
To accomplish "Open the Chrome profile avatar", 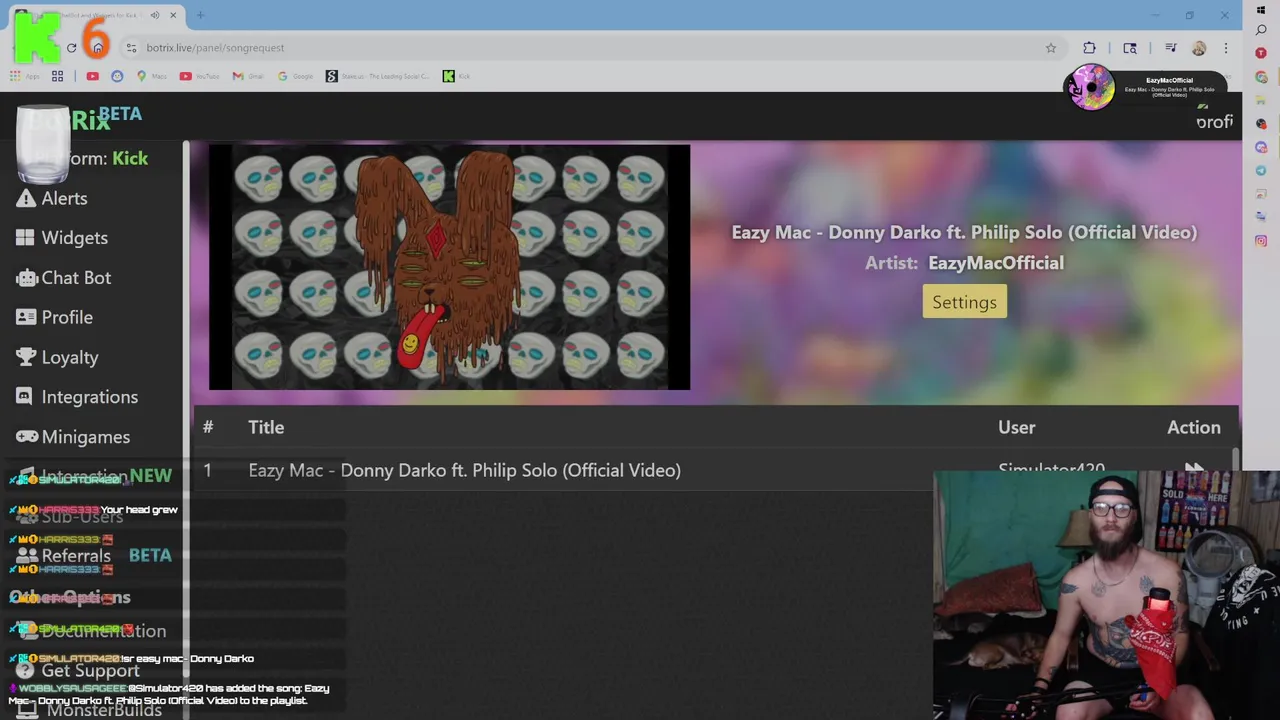I will coord(1199,48).
